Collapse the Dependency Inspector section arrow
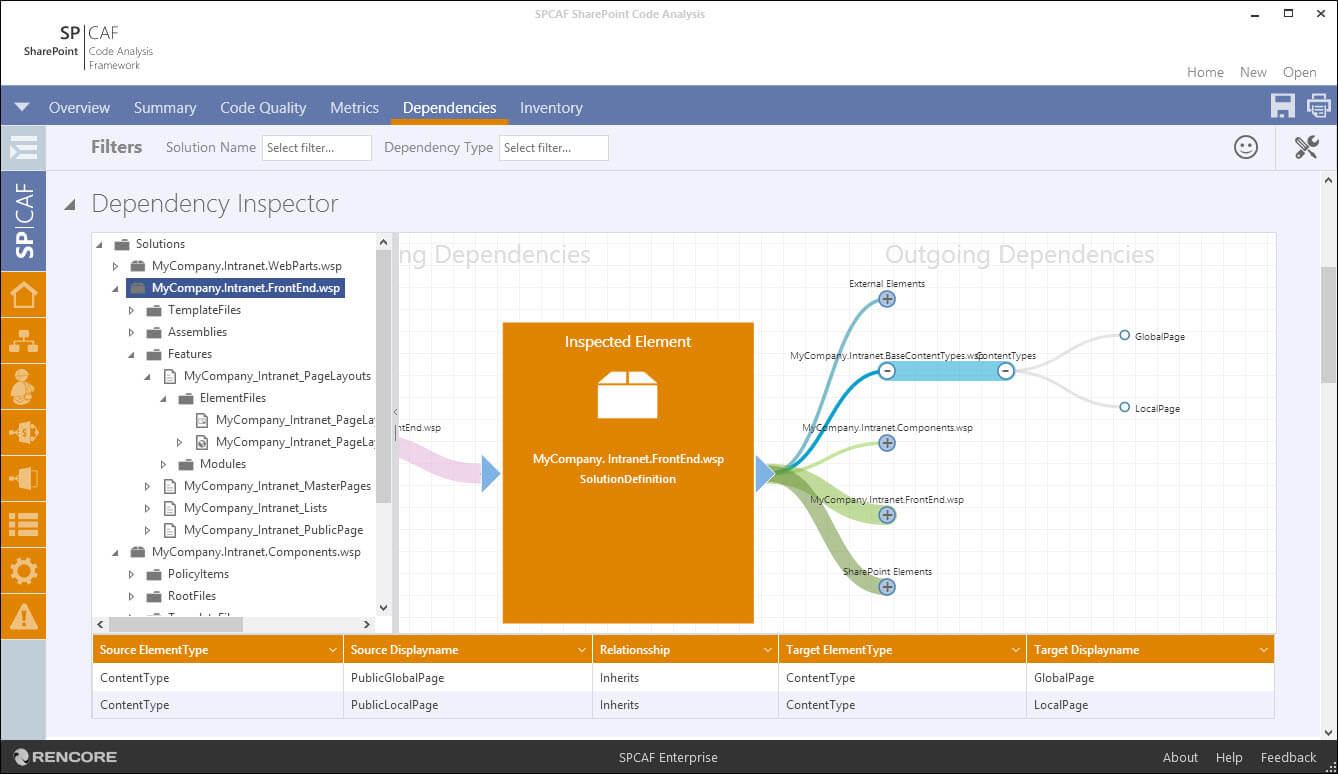The width and height of the screenshot is (1338, 774). pos(70,205)
